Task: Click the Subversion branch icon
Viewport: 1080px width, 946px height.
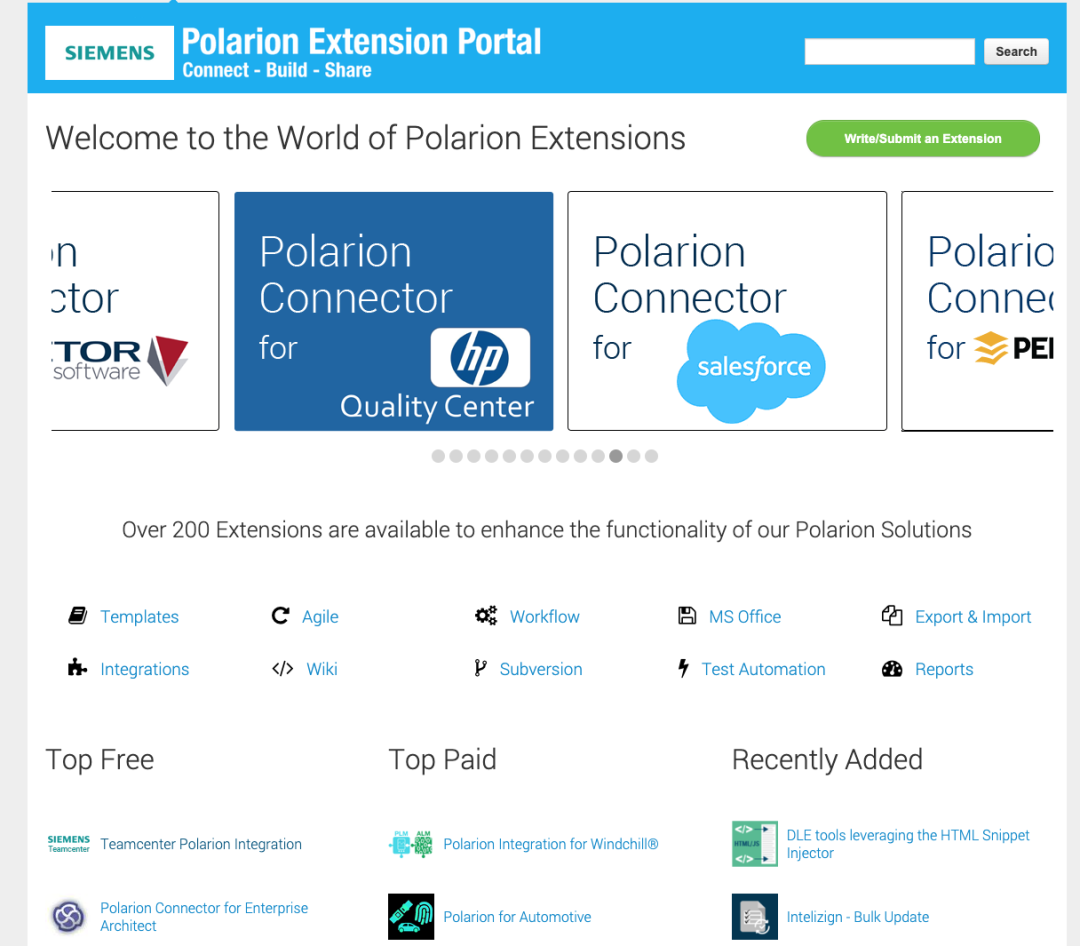Action: click(x=480, y=668)
